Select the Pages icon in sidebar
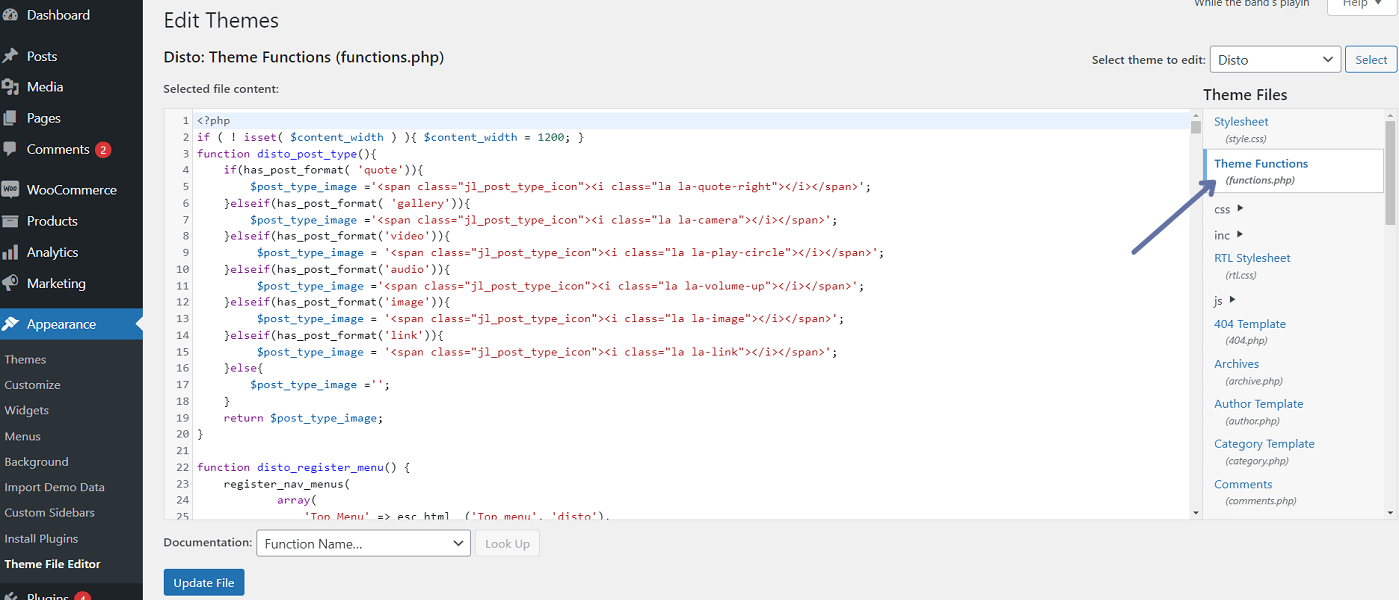The height and width of the screenshot is (600, 1399). [10, 118]
